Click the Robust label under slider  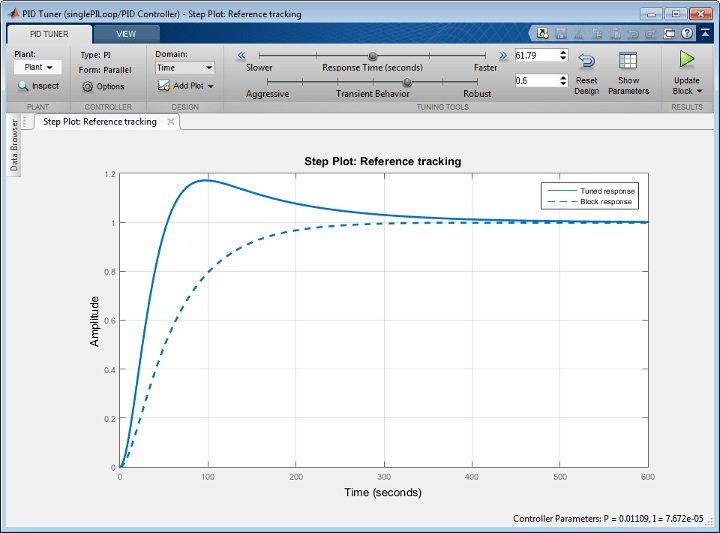pyautogui.click(x=477, y=94)
